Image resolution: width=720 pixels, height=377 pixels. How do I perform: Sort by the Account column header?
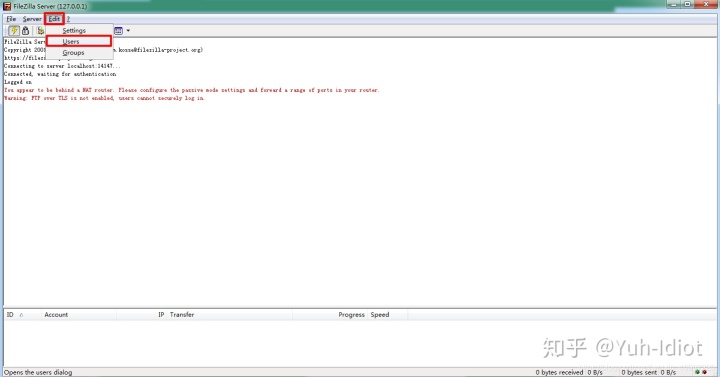point(79,315)
